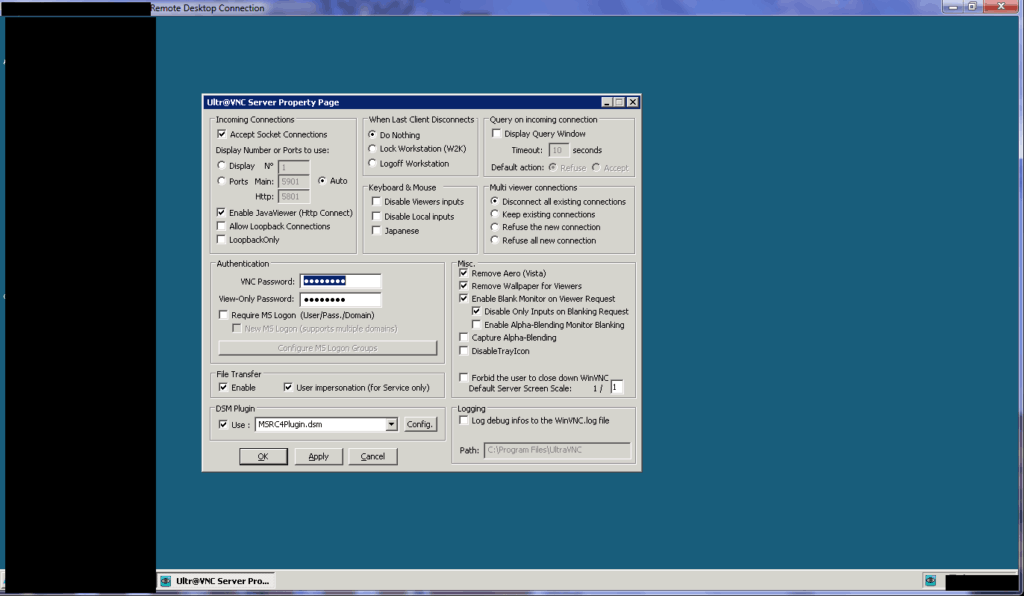Toggle the Japanese keyboard option

[376, 231]
